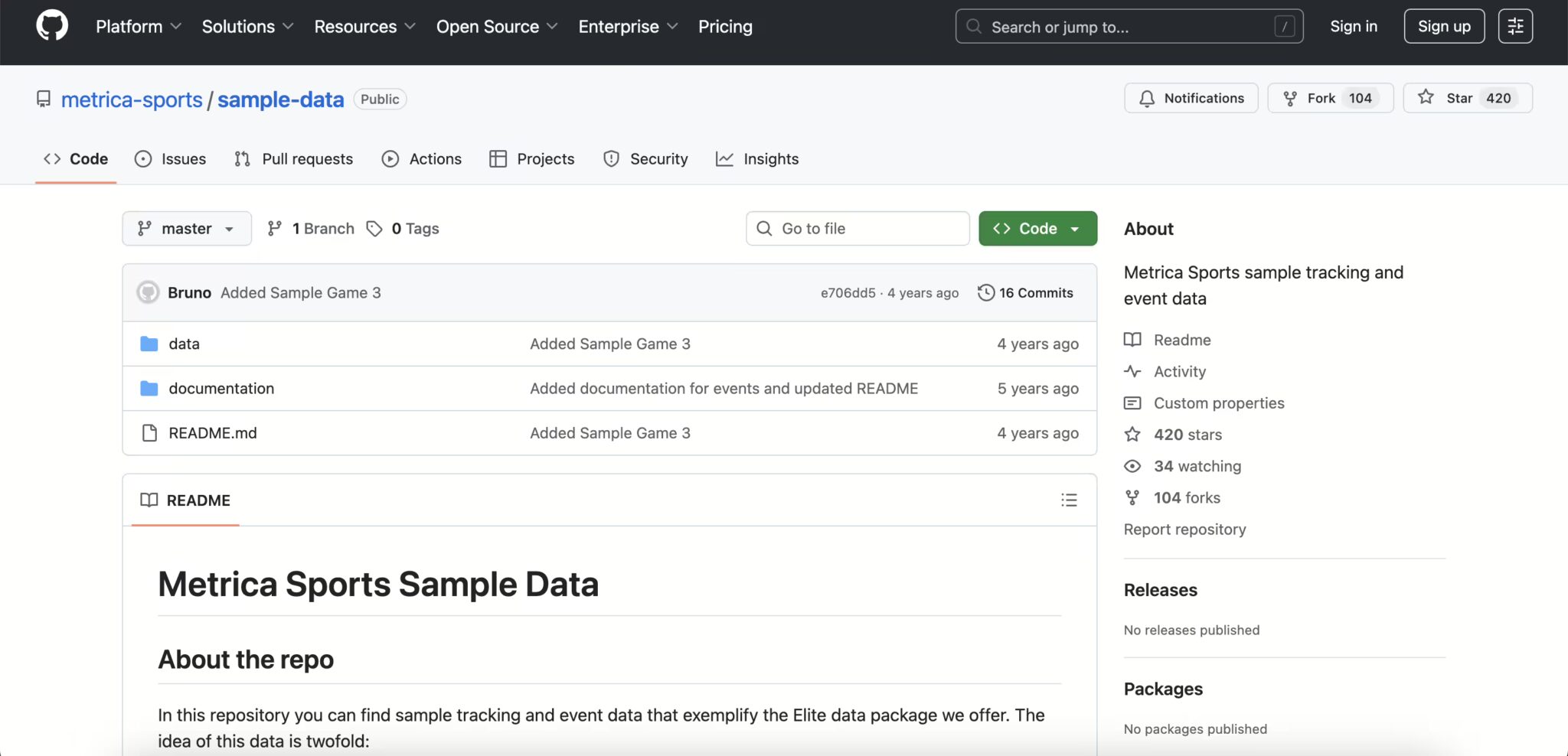Open the README outline list icon
The image size is (1568, 756).
[1070, 500]
